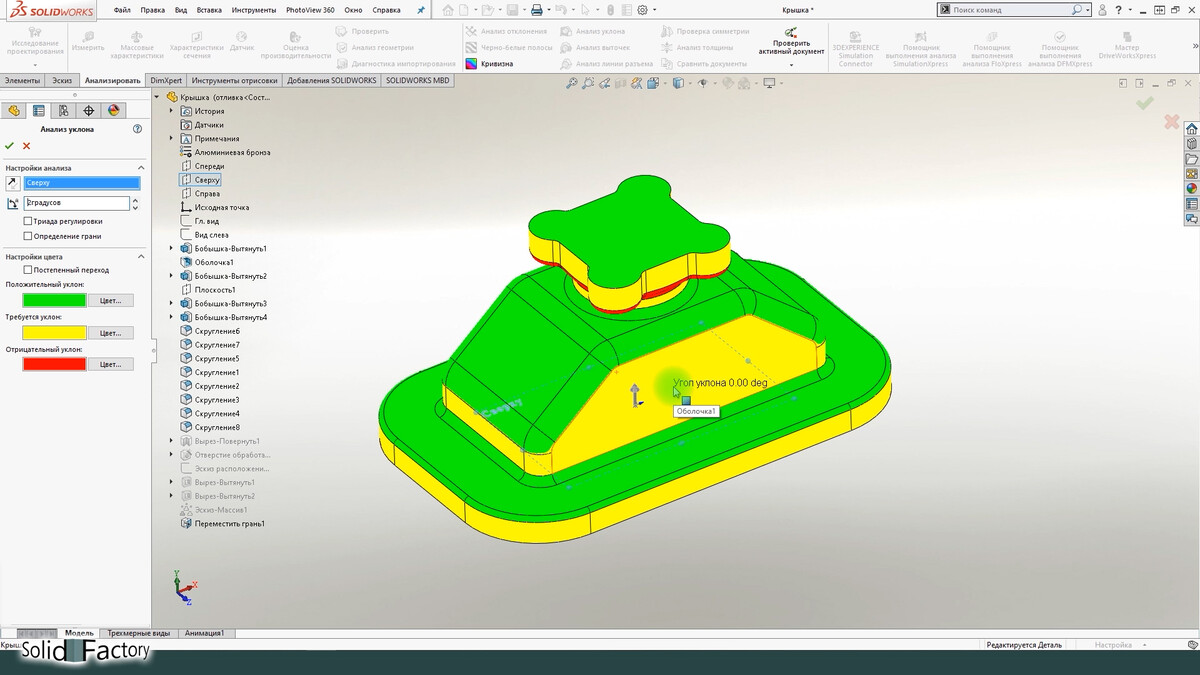Screen dimensions: 1200x675
Task: Click Цвет button for Положительный уклон
Action: [110, 300]
